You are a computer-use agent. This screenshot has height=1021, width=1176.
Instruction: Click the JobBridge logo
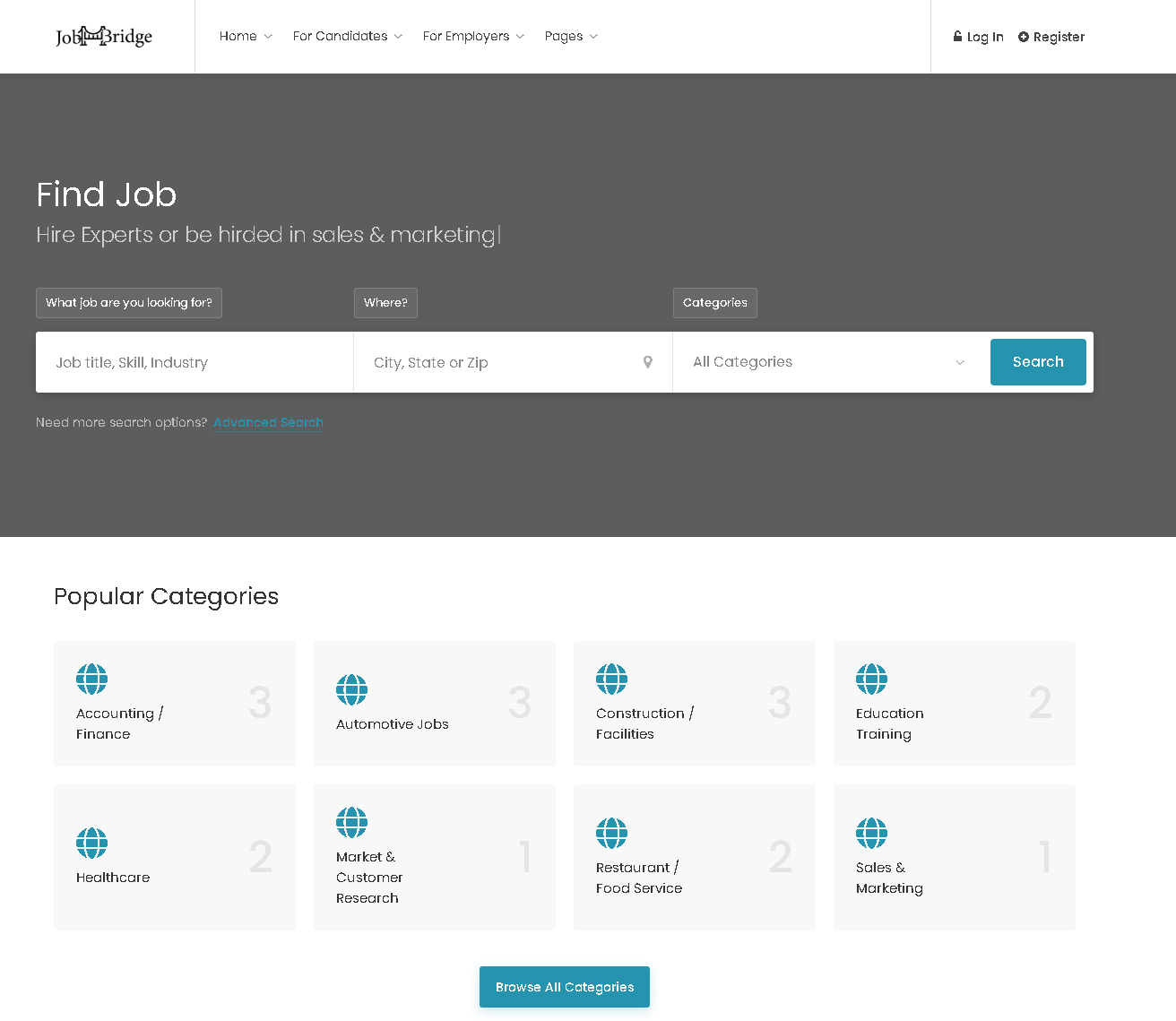click(x=104, y=37)
